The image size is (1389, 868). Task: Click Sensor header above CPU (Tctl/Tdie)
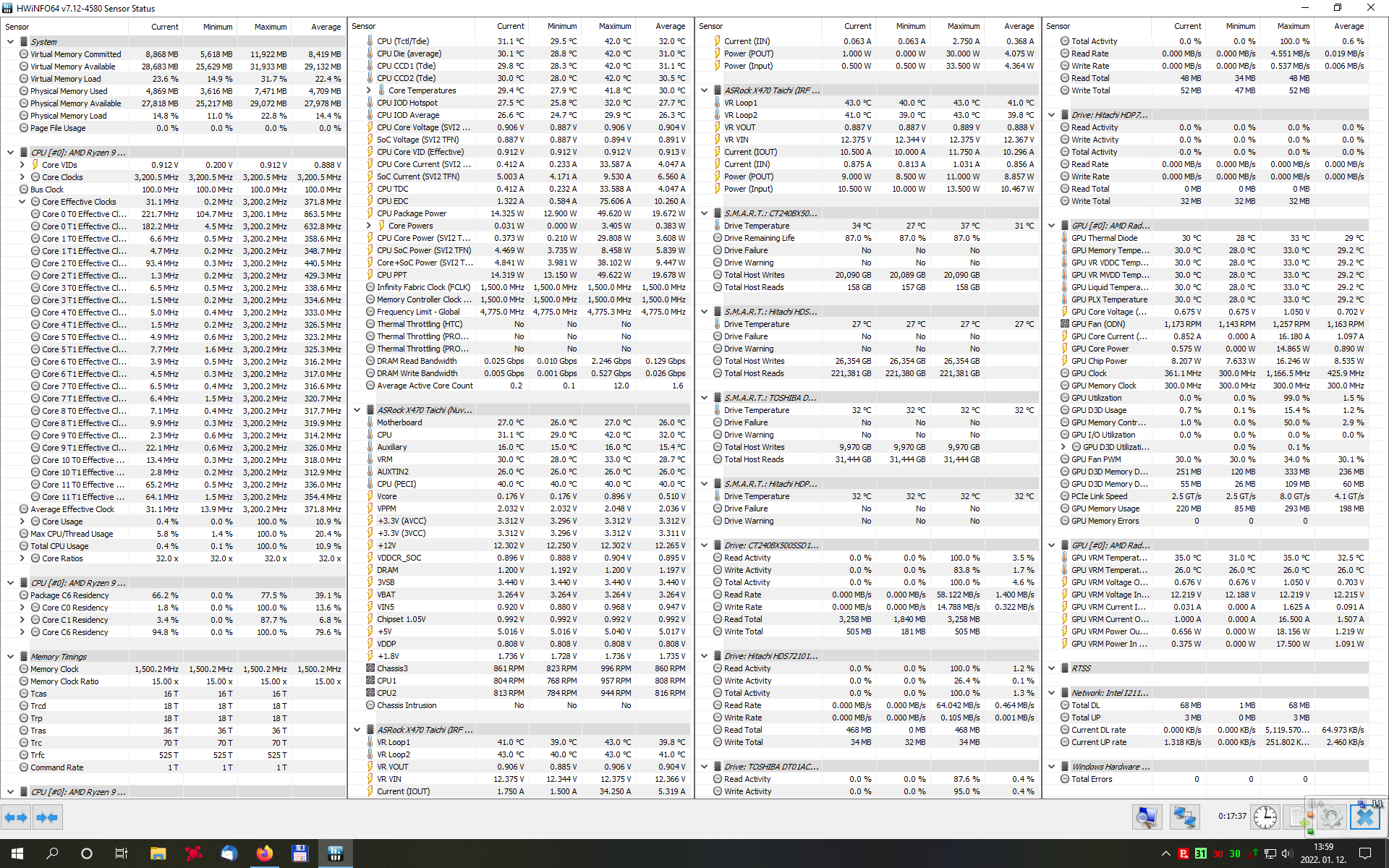coord(412,26)
